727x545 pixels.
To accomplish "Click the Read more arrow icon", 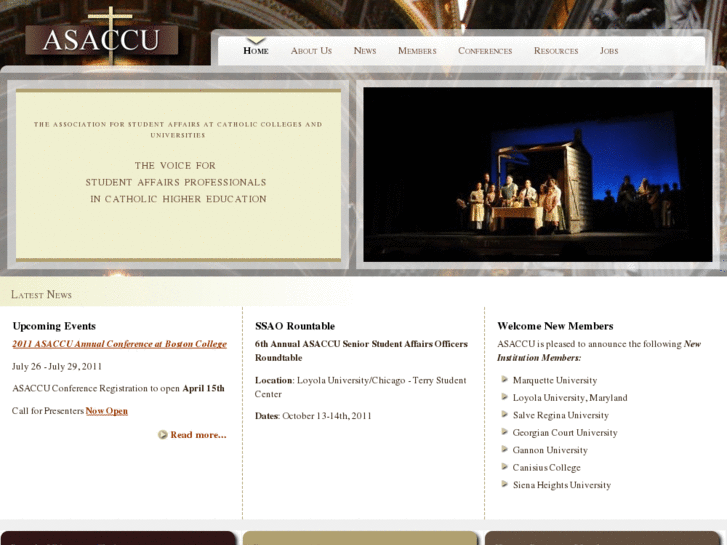I will coord(162,435).
